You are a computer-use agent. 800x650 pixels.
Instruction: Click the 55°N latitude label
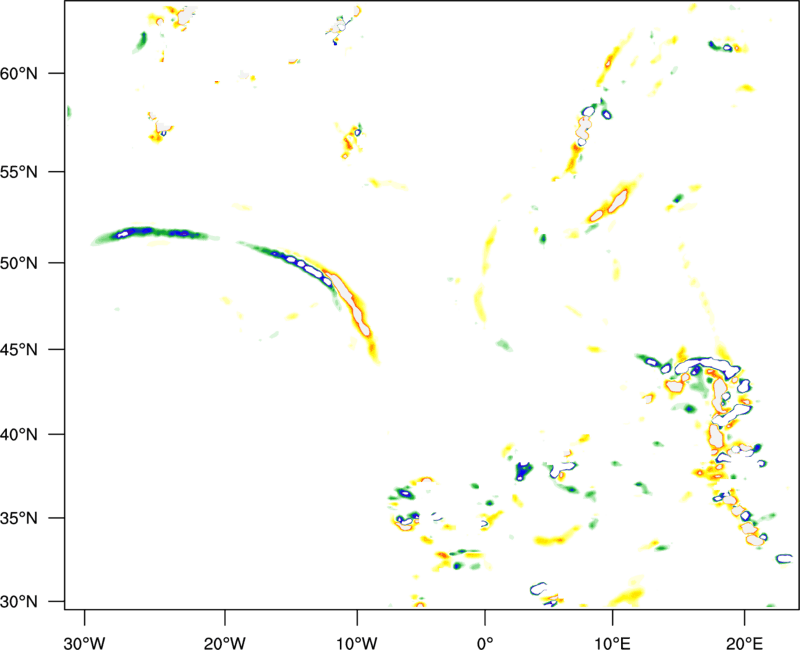point(19,172)
